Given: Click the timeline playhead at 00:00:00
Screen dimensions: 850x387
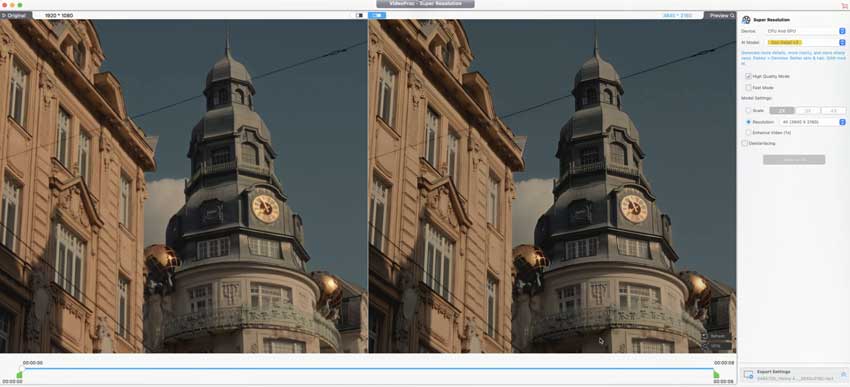Looking at the screenshot, I should pyautogui.click(x=22, y=369).
